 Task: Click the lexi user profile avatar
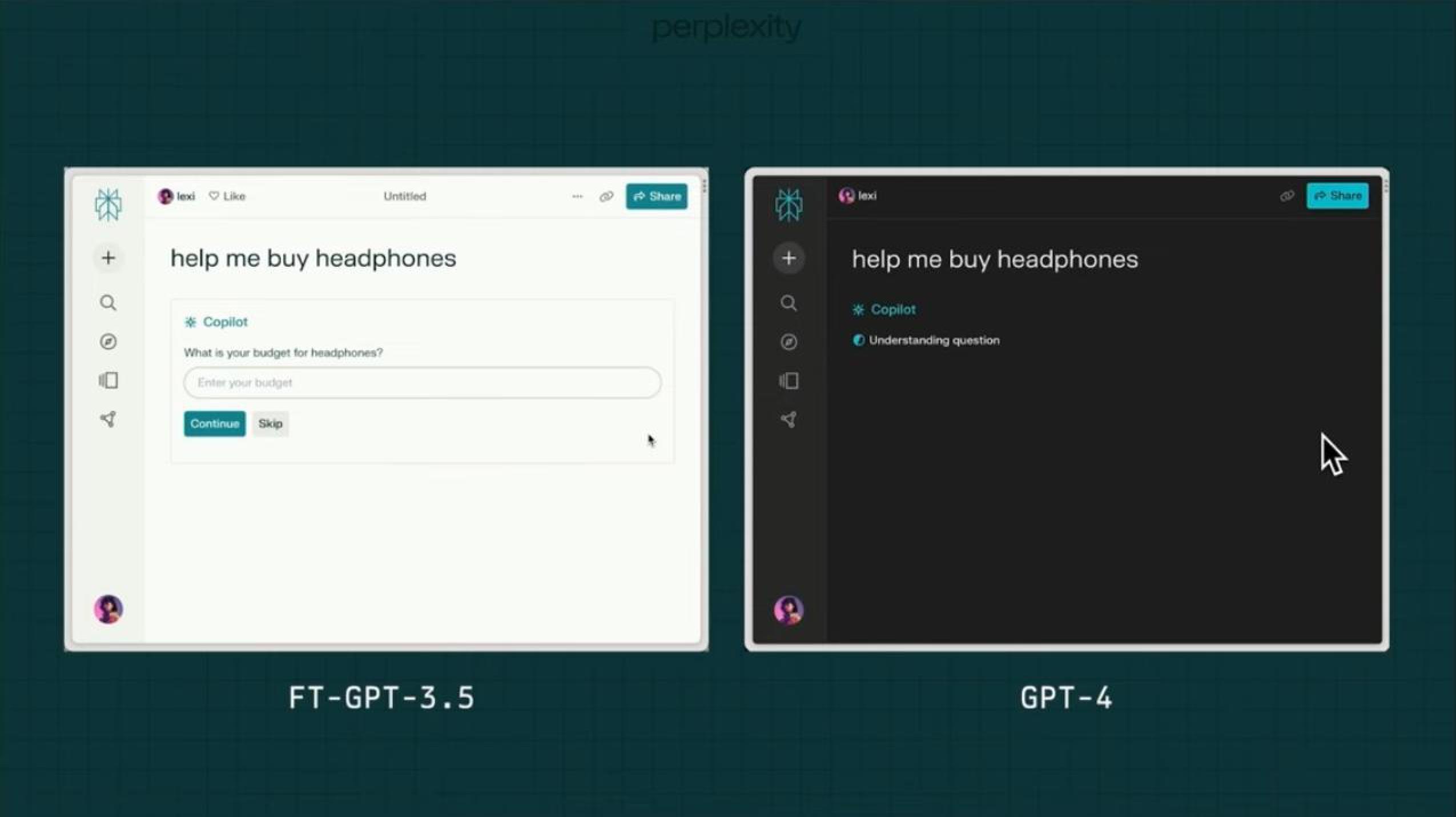click(164, 195)
